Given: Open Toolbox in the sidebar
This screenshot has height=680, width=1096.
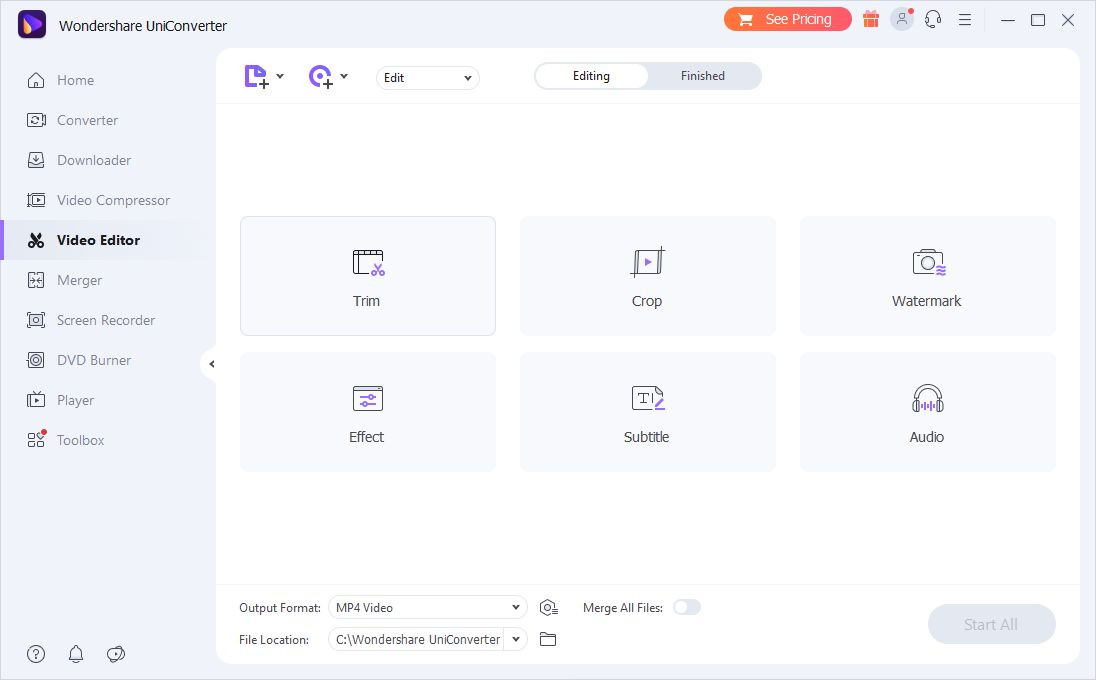Looking at the screenshot, I should coord(108,440).
